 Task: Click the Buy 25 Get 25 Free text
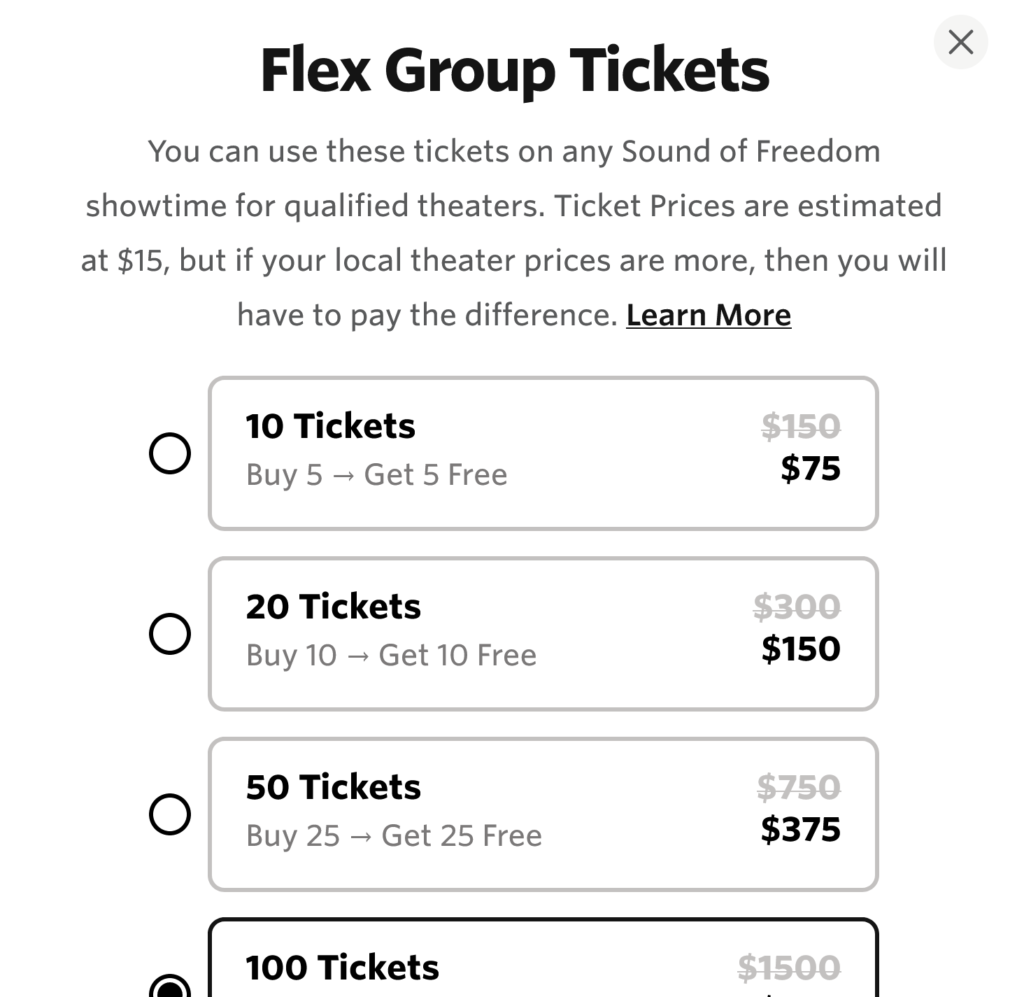tap(394, 835)
